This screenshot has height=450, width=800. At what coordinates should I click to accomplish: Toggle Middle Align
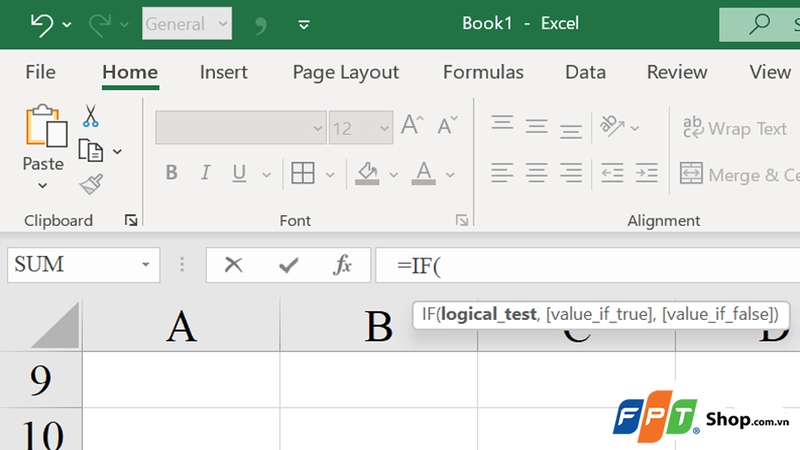point(537,127)
